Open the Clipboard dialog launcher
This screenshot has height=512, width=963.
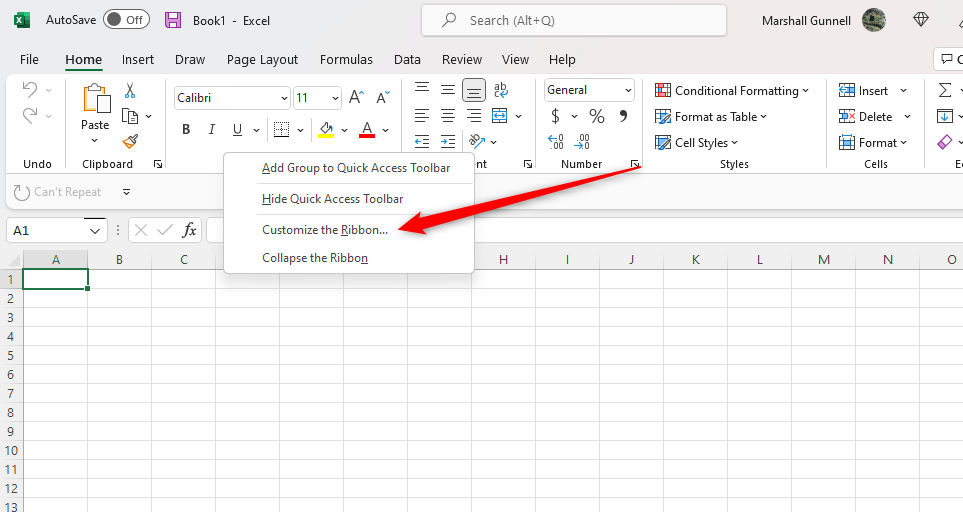[x=158, y=164]
